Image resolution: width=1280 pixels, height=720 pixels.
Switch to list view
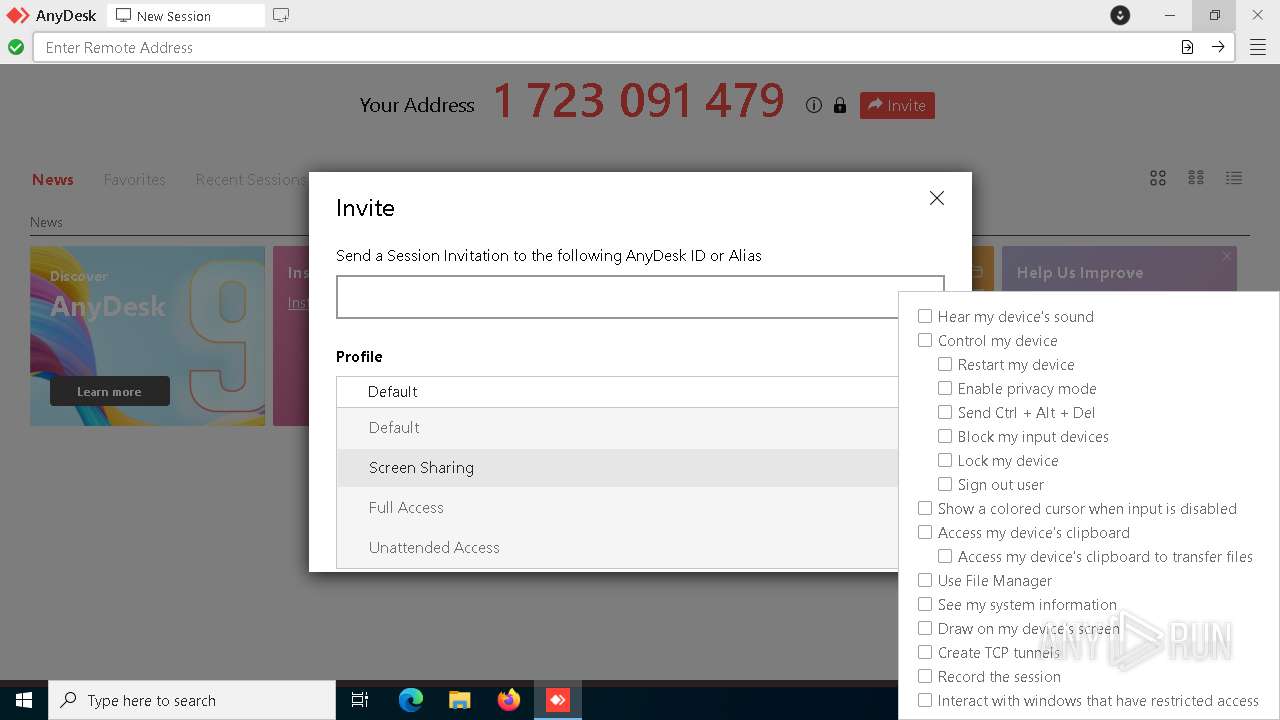point(1234,178)
